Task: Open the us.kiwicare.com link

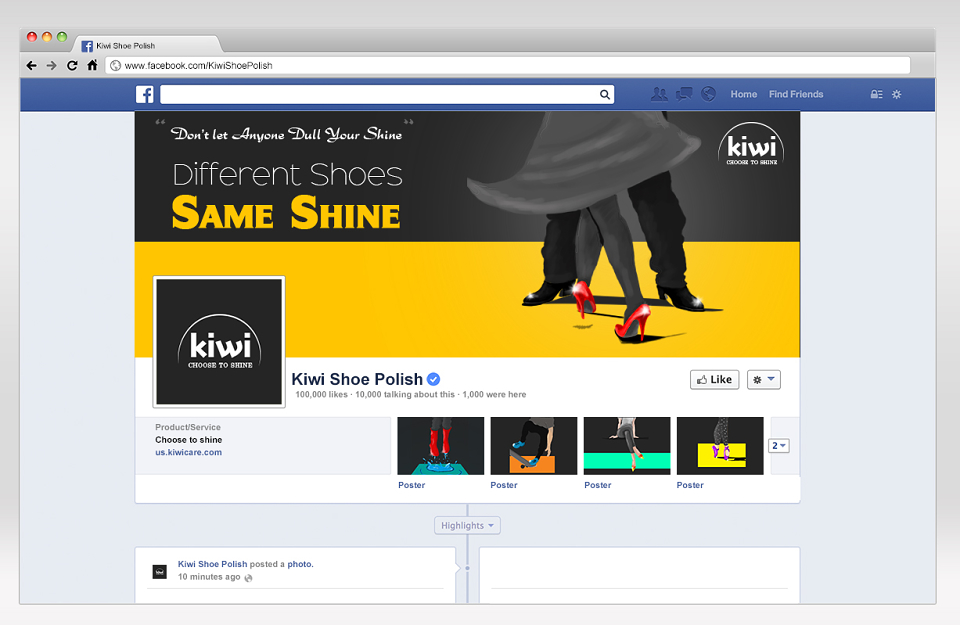Action: pos(189,452)
